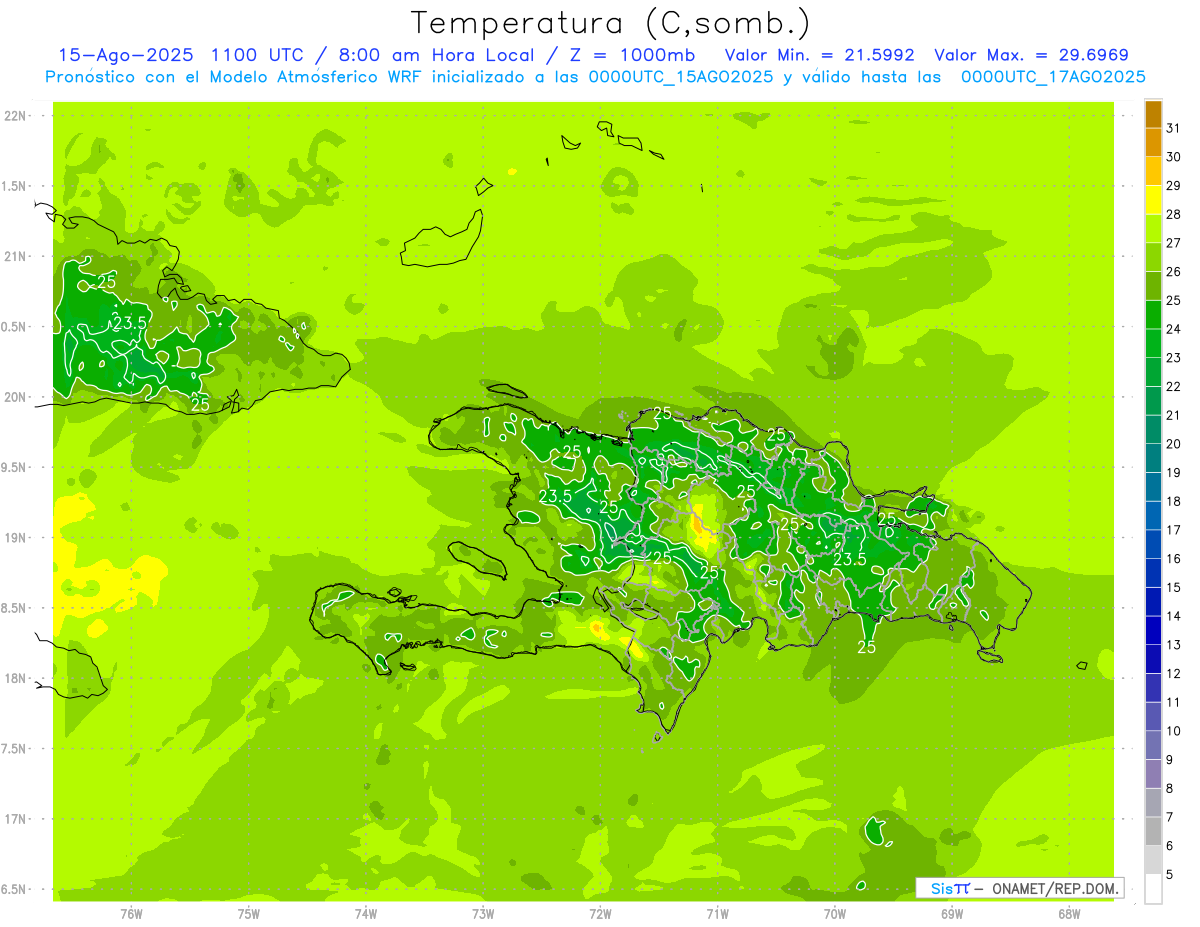Click the "76W" longitude axis label
The height and width of the screenshot is (927, 1200).
pyautogui.click(x=131, y=913)
